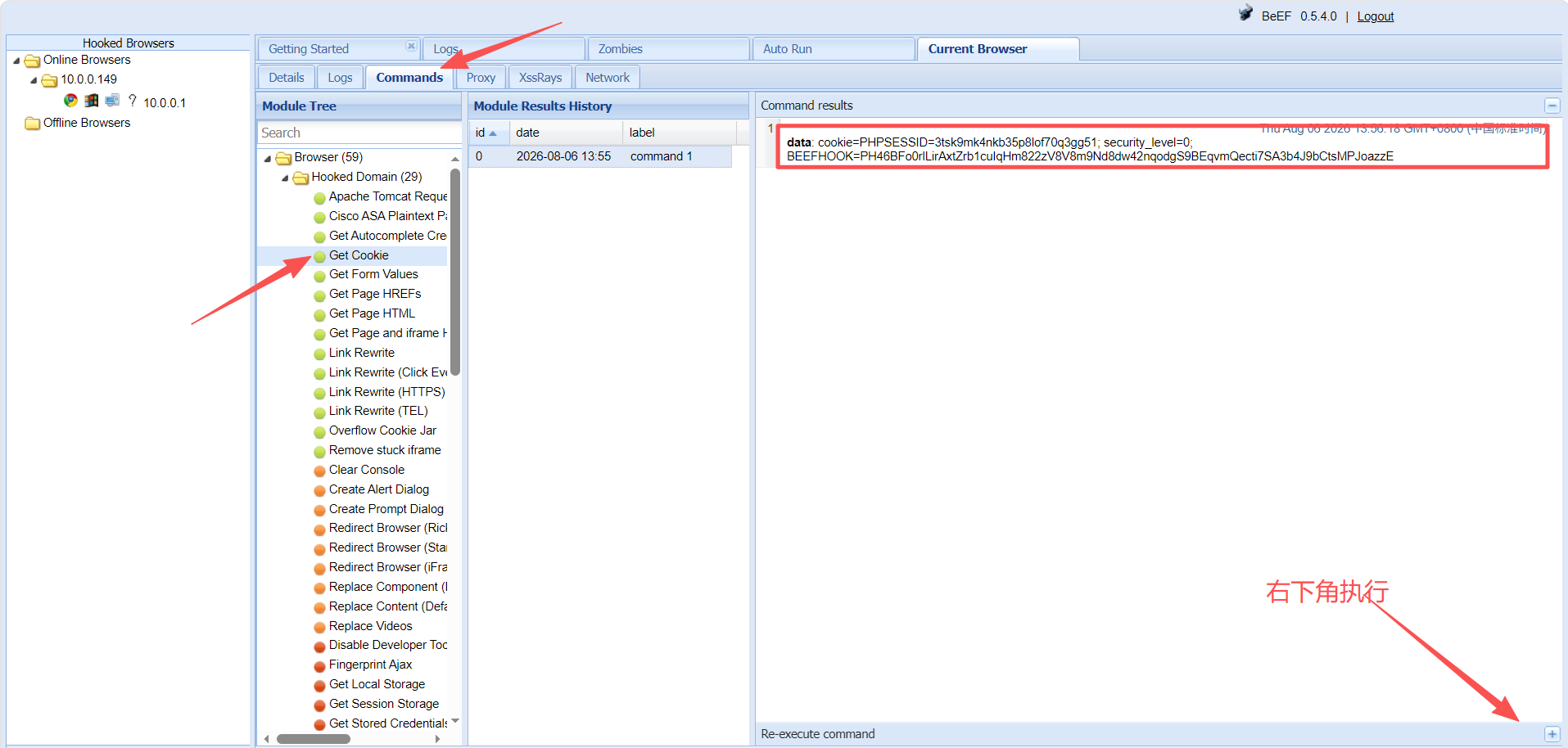Select hooked browser 10.0.0.1
This screenshot has height=748, width=1568.
(x=165, y=102)
